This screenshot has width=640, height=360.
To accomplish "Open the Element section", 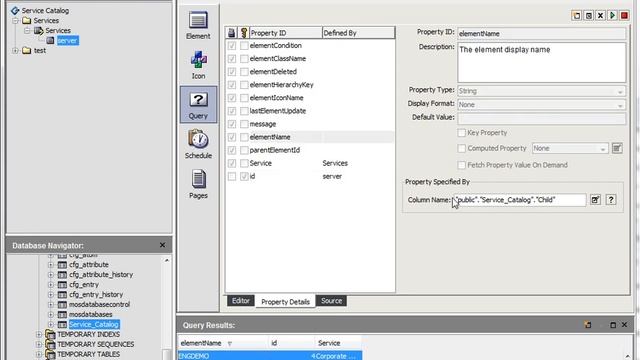I will [x=198, y=25].
